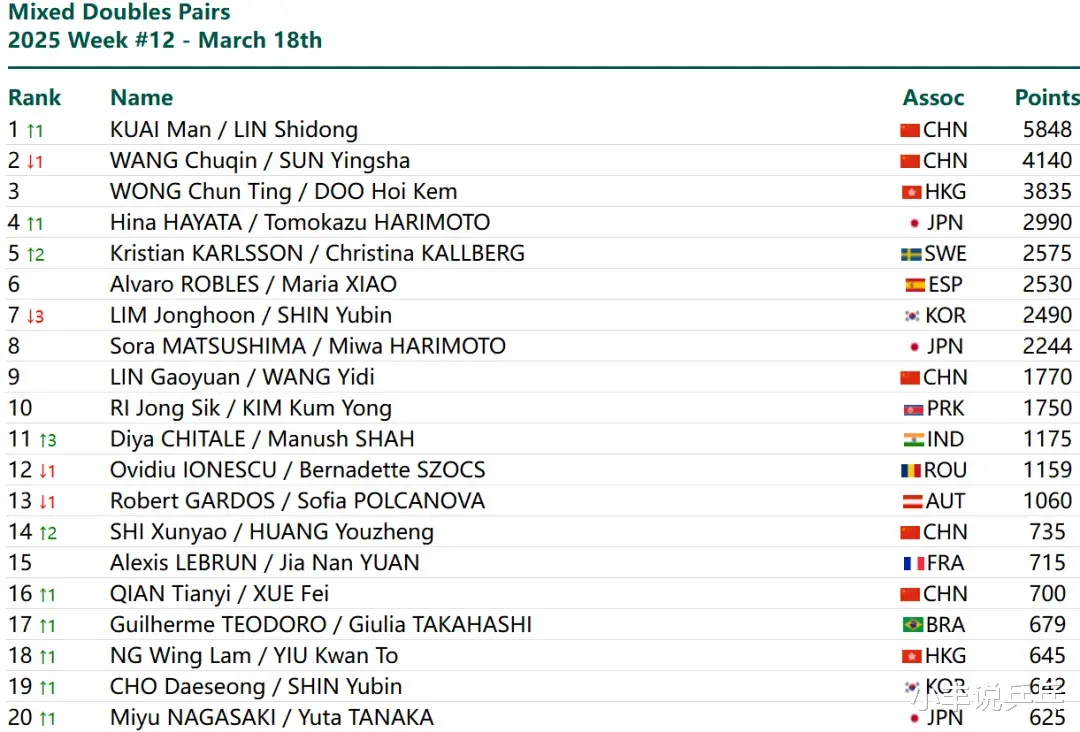Click the Rank column header
1080x732 pixels.
34,98
